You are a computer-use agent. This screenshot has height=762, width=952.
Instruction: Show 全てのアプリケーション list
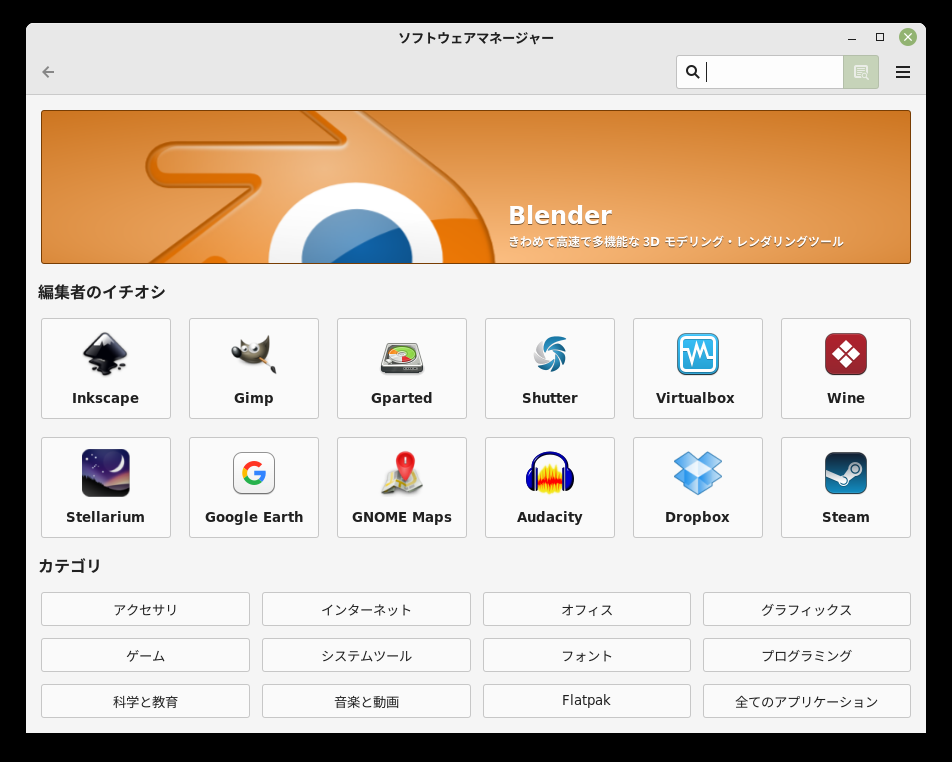pos(807,701)
